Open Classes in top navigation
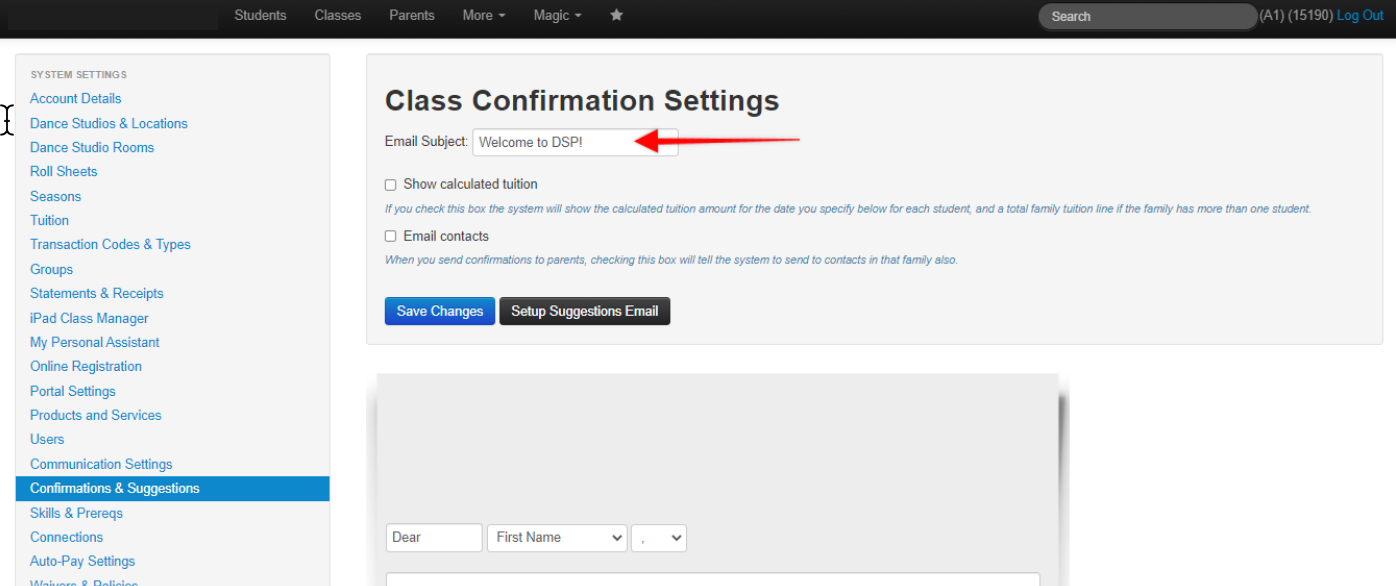 point(337,15)
